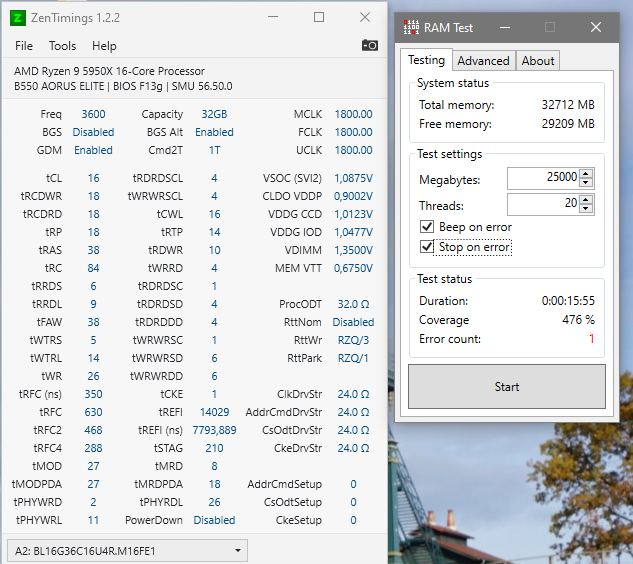Select the Freq value 3600
Viewport: 633px width, 564px height.
[93, 114]
